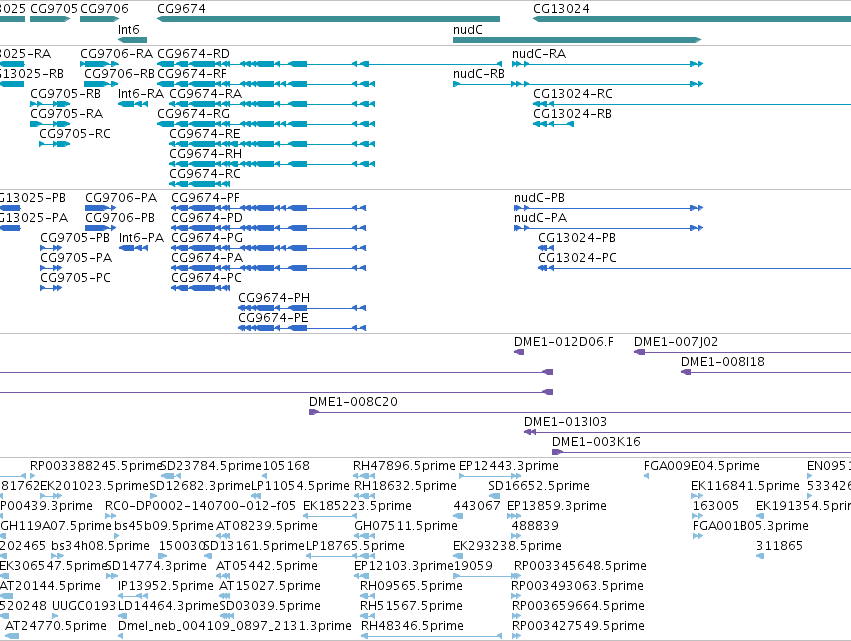Select BAC clone DME1-003K16

pyautogui.click(x=596, y=442)
